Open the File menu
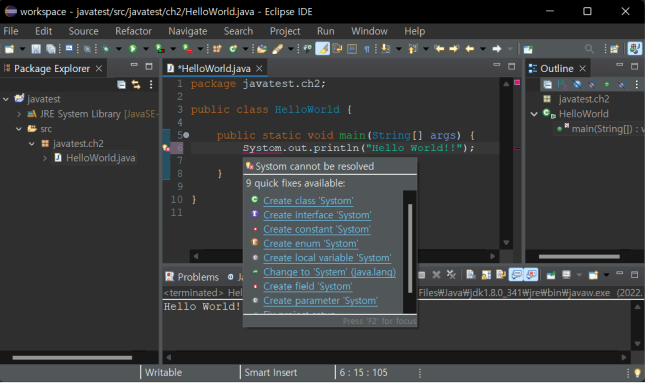 point(11,31)
